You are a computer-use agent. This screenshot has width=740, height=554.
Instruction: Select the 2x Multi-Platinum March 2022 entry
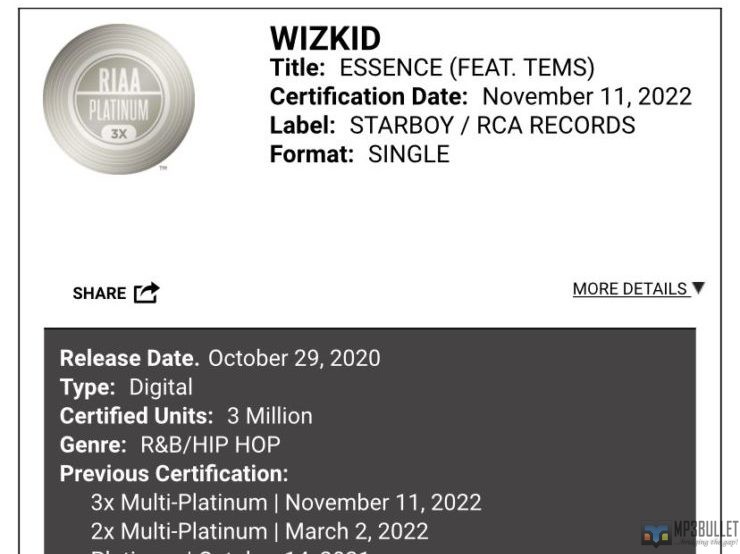tap(259, 531)
